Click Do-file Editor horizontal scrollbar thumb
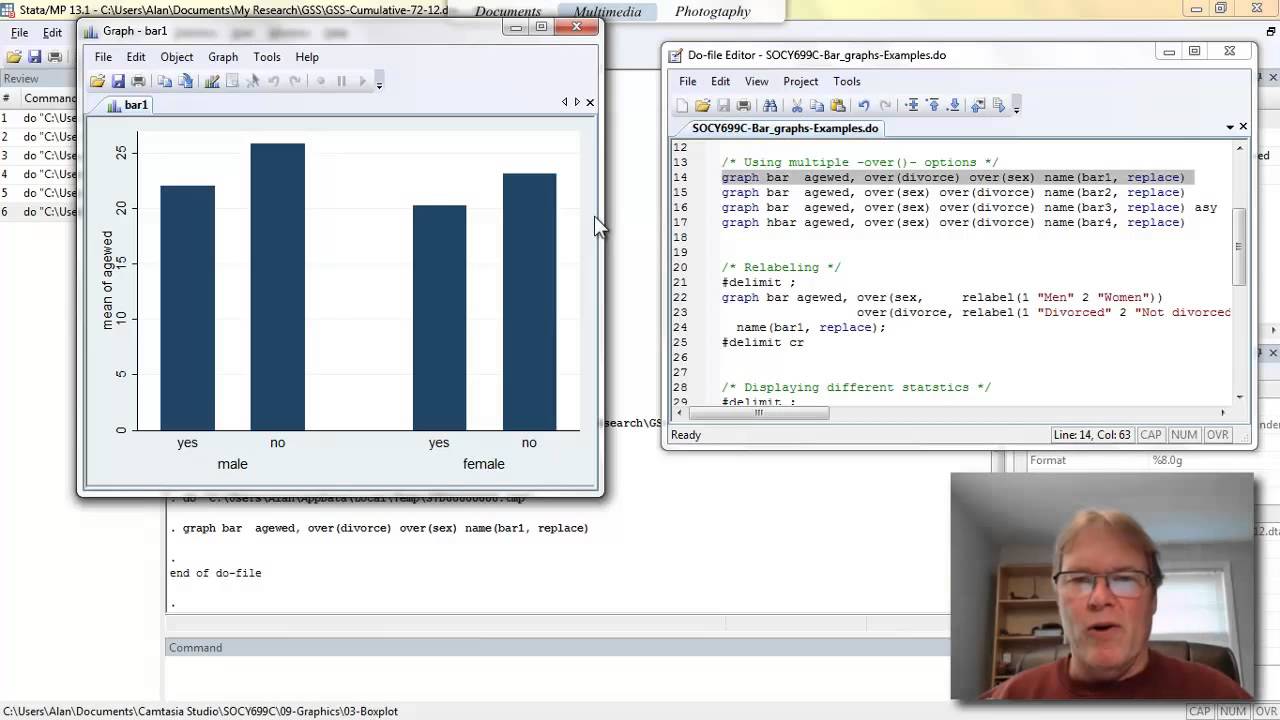 click(759, 412)
